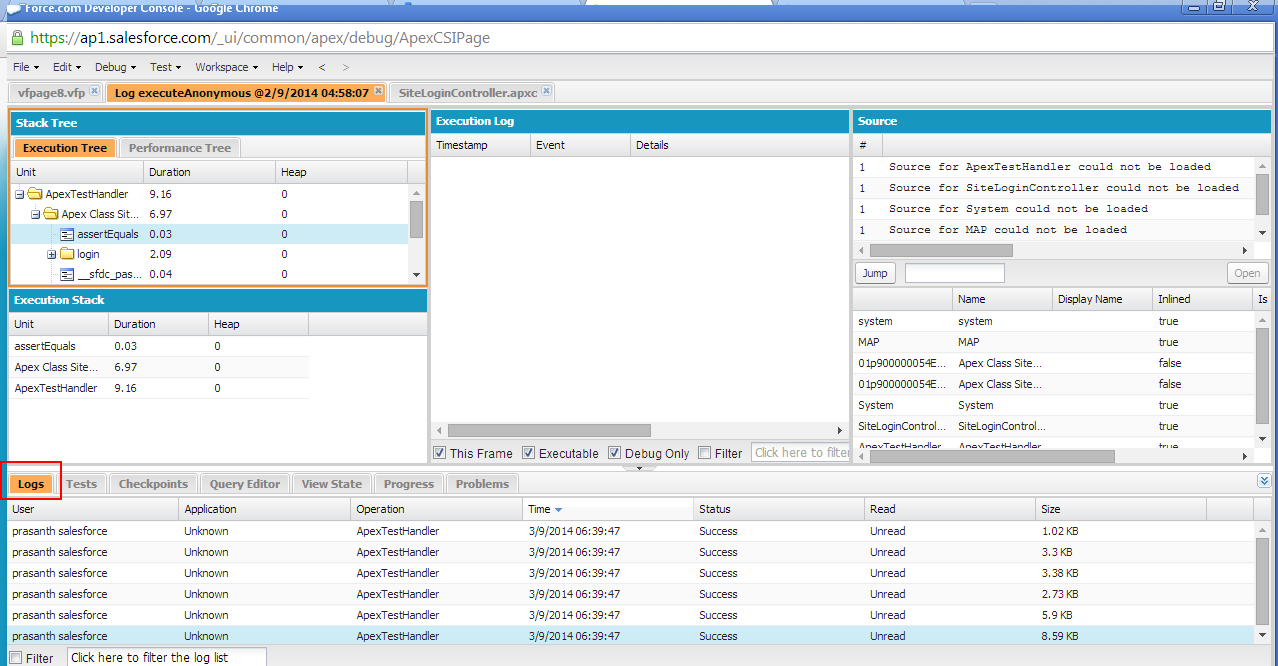Screen dimensions: 1278x666
Task: Open the File menu
Action: click(26, 67)
